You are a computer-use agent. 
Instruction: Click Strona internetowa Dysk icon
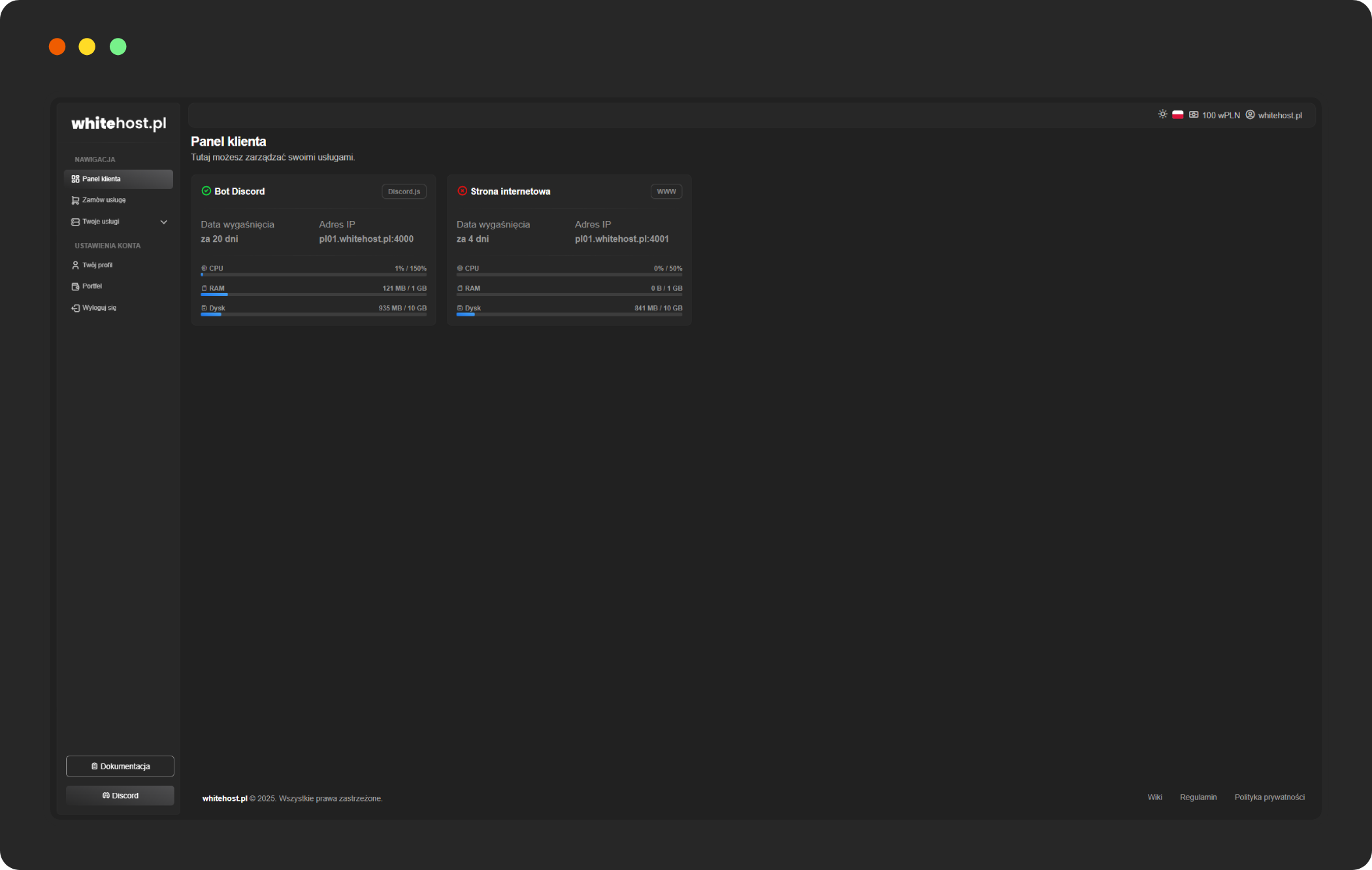pos(460,308)
